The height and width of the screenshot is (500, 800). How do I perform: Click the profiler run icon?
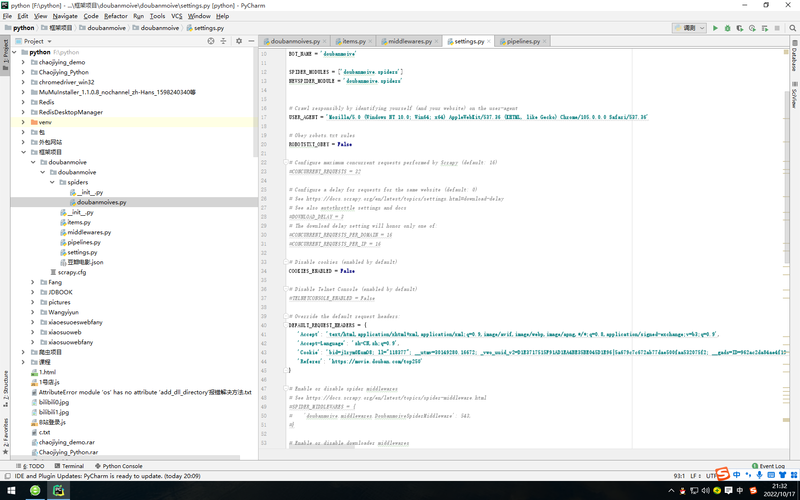(752, 28)
